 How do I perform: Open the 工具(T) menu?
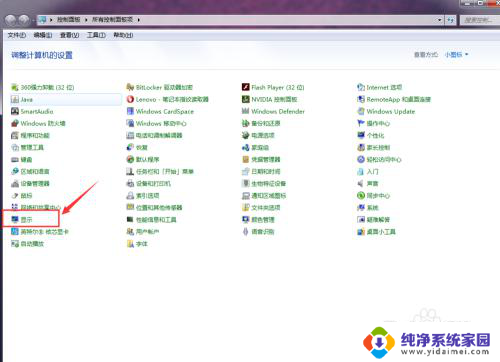click(x=96, y=35)
